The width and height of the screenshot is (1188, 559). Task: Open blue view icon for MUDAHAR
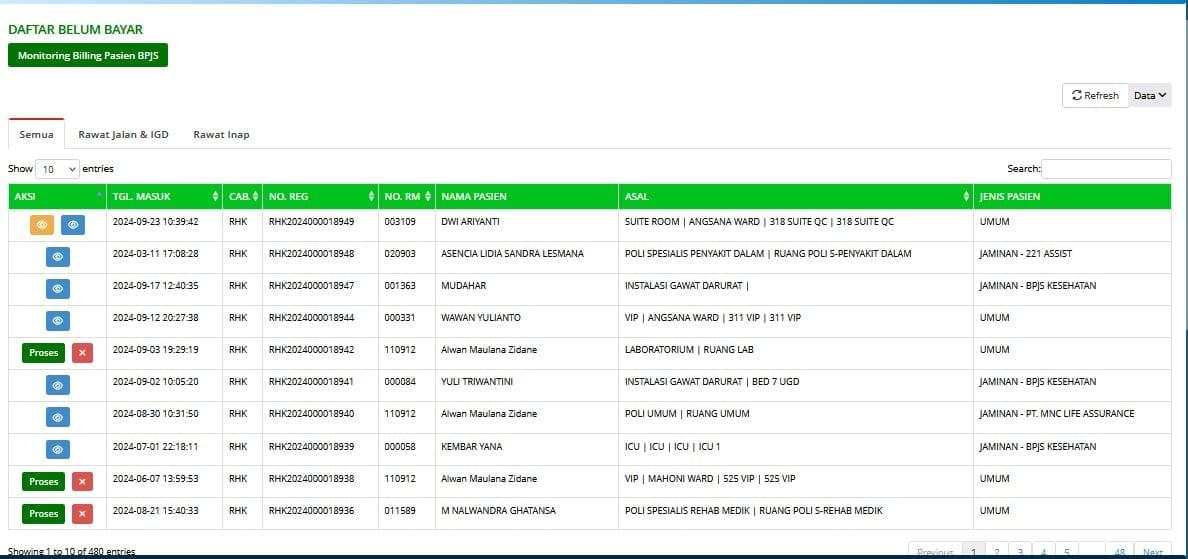click(57, 289)
